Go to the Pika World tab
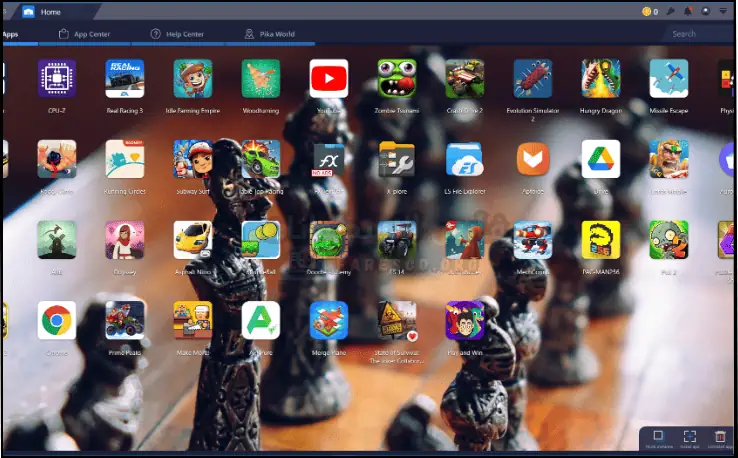This screenshot has width=738, height=458. tap(270, 34)
